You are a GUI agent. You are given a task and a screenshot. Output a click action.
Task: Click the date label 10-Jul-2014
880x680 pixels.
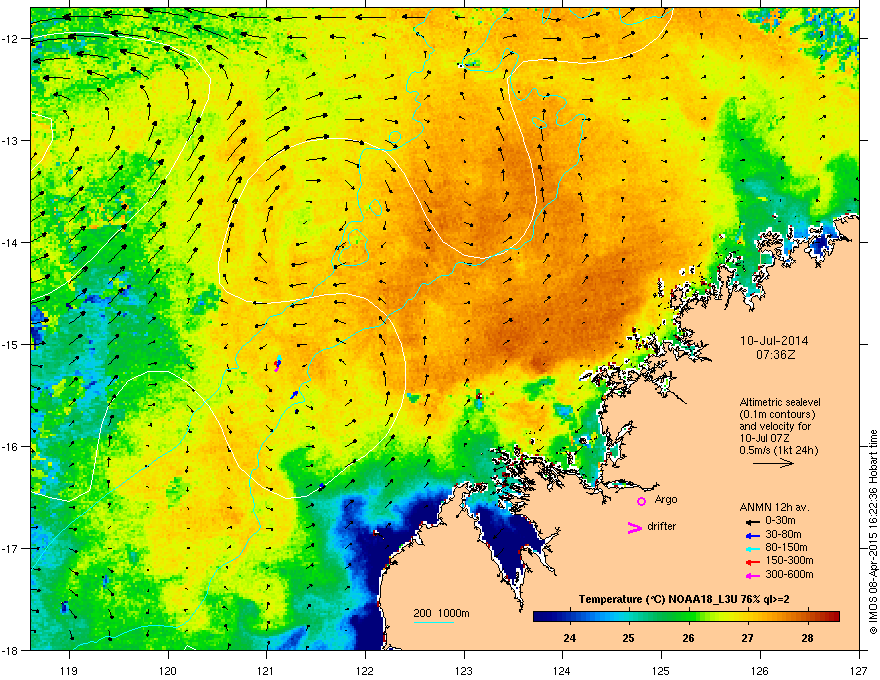[x=774, y=341]
